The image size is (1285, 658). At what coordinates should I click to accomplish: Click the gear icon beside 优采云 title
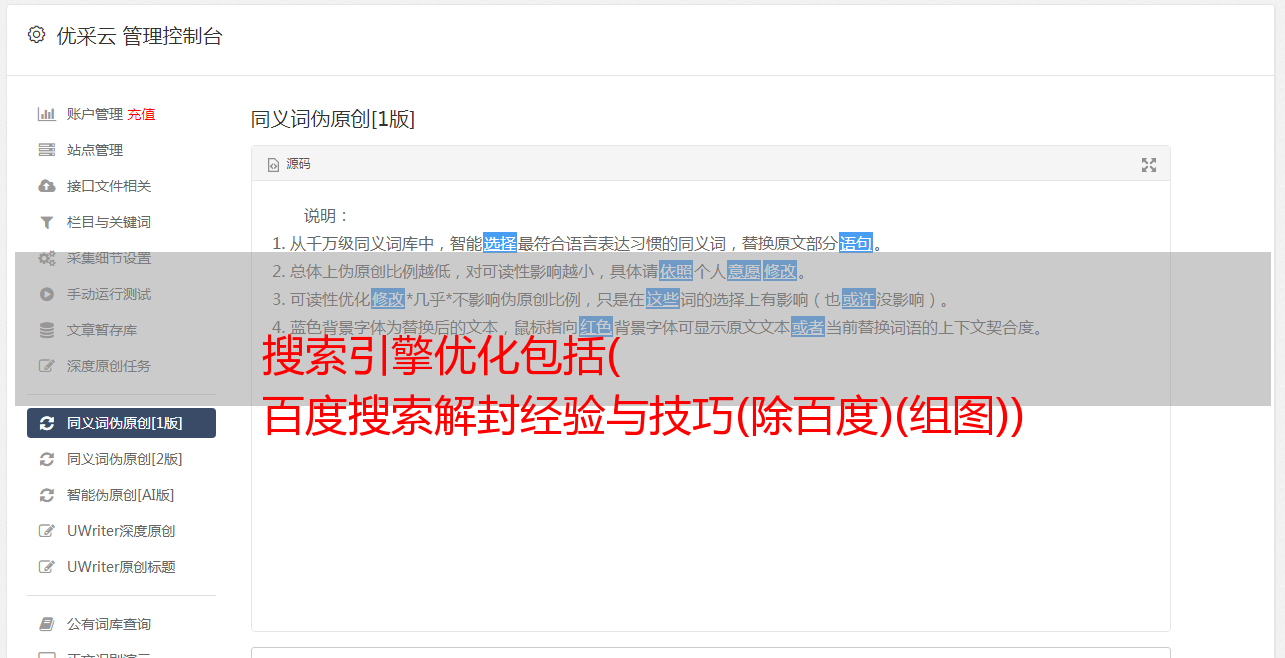click(37, 35)
